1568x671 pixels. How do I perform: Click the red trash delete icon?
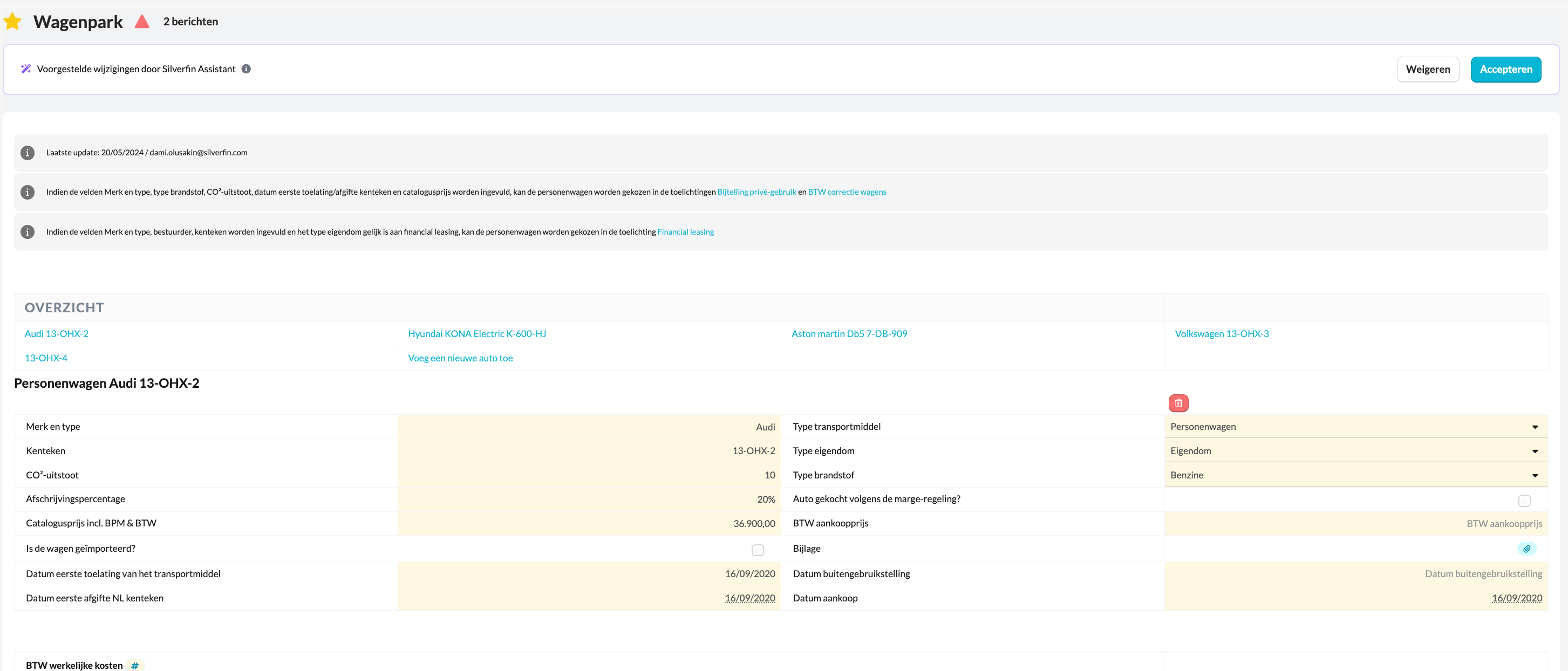click(1178, 403)
